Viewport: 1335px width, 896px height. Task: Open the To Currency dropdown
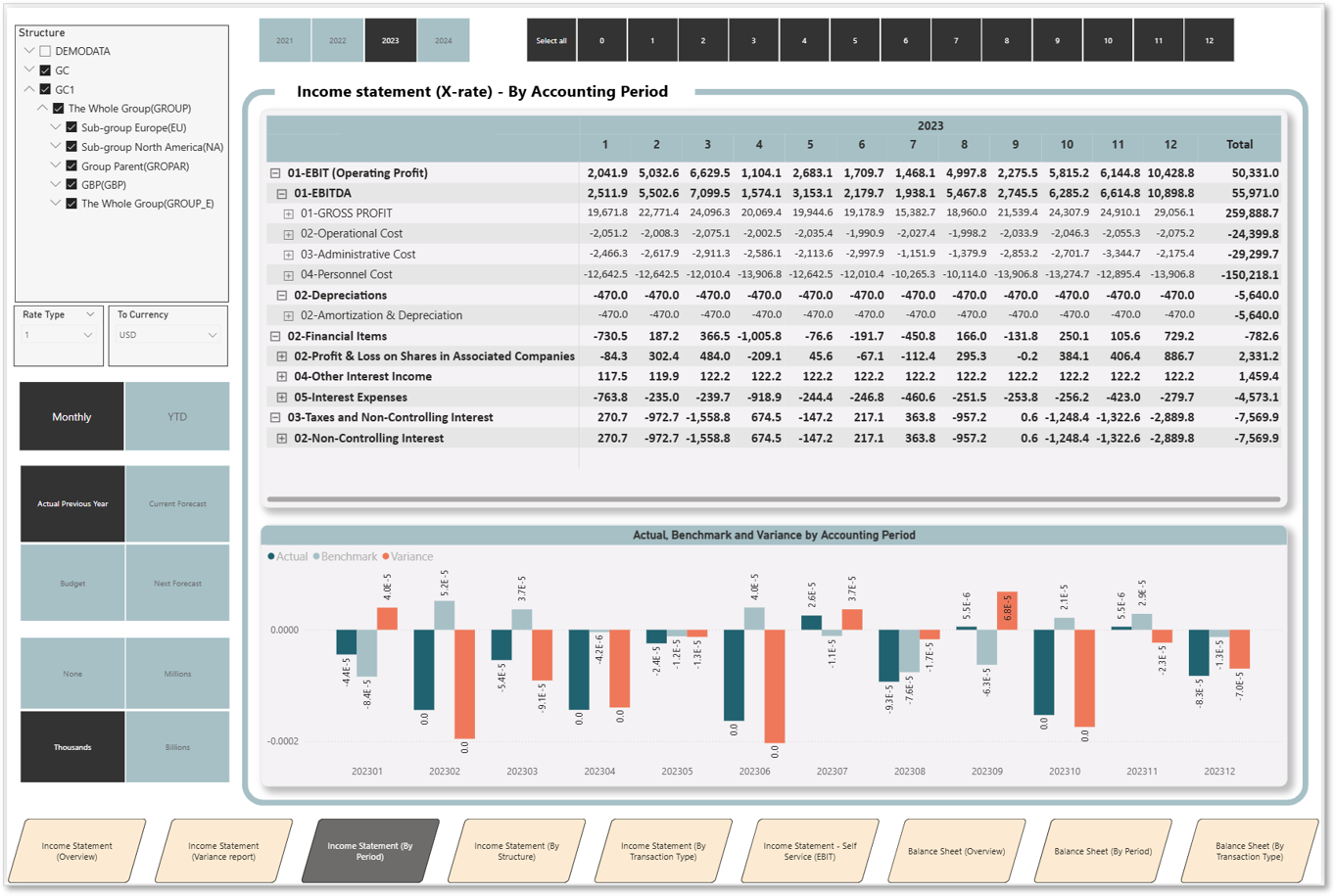pyautogui.click(x=167, y=335)
